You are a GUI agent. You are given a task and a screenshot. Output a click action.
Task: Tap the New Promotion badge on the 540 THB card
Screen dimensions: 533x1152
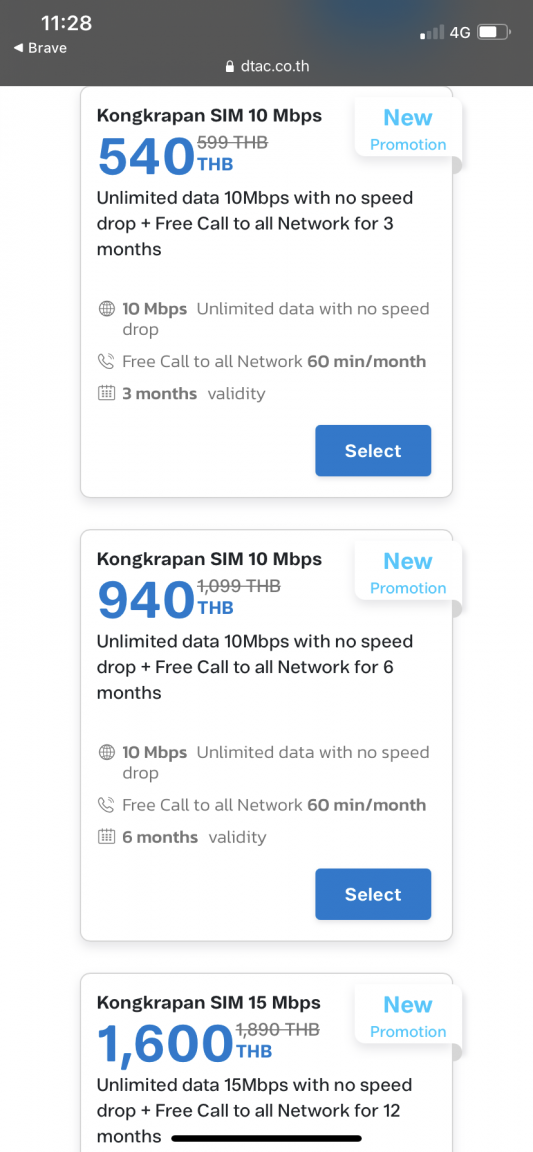pyautogui.click(x=408, y=128)
